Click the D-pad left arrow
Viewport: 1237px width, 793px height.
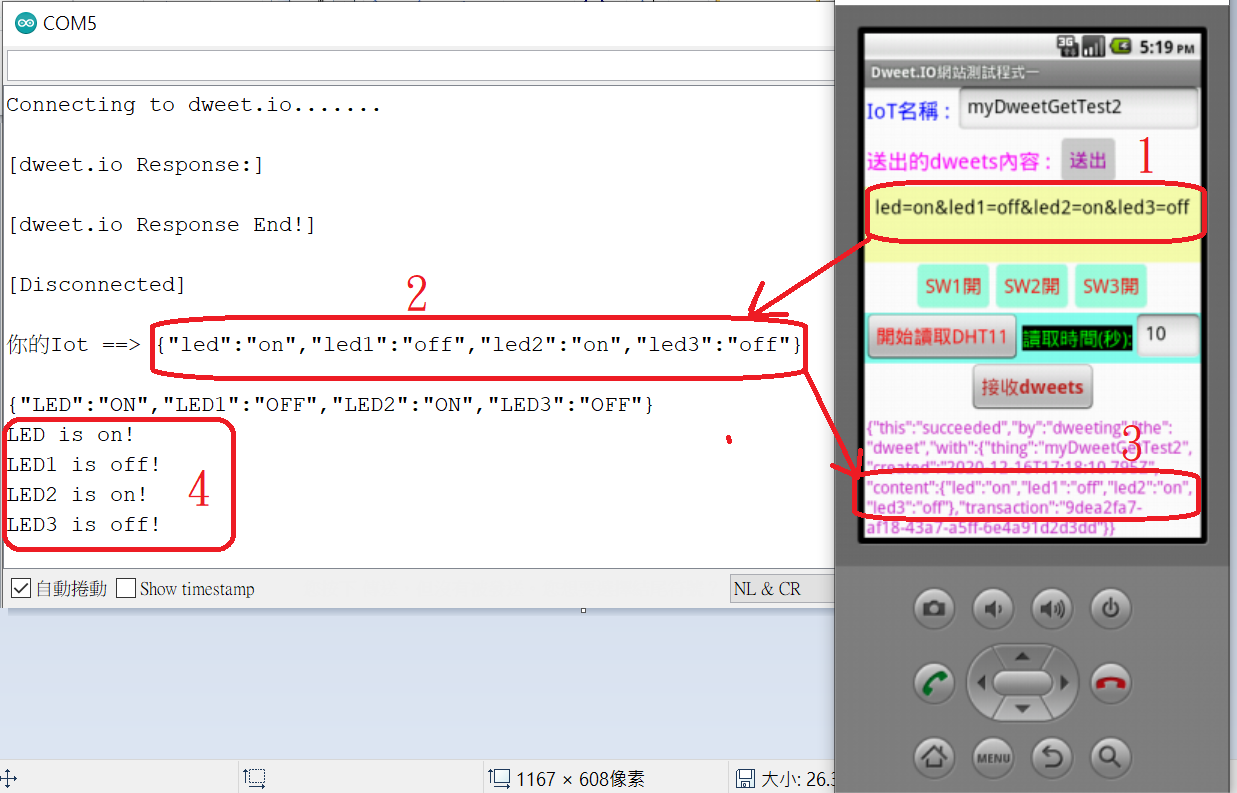[x=982, y=684]
